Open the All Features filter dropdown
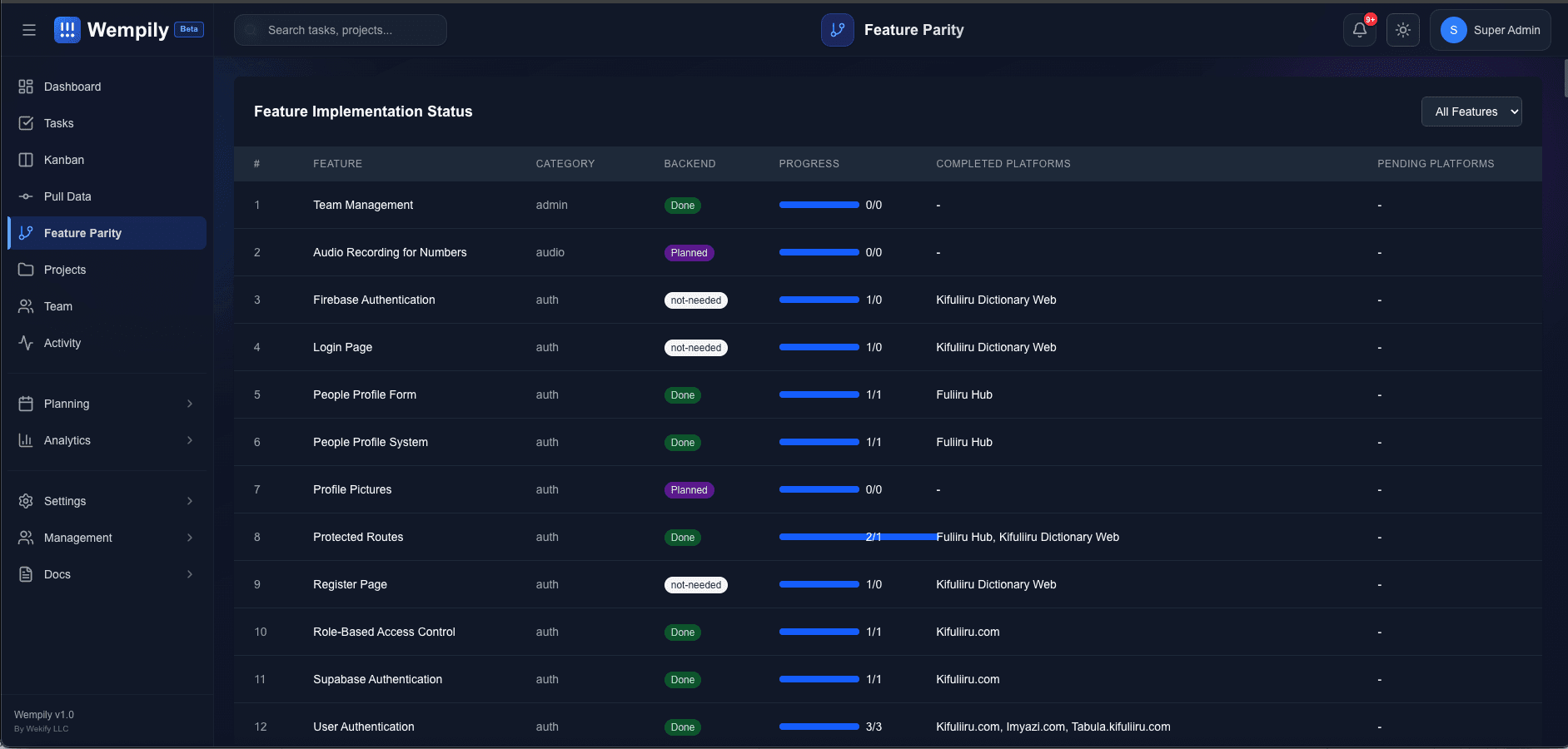 point(1471,112)
